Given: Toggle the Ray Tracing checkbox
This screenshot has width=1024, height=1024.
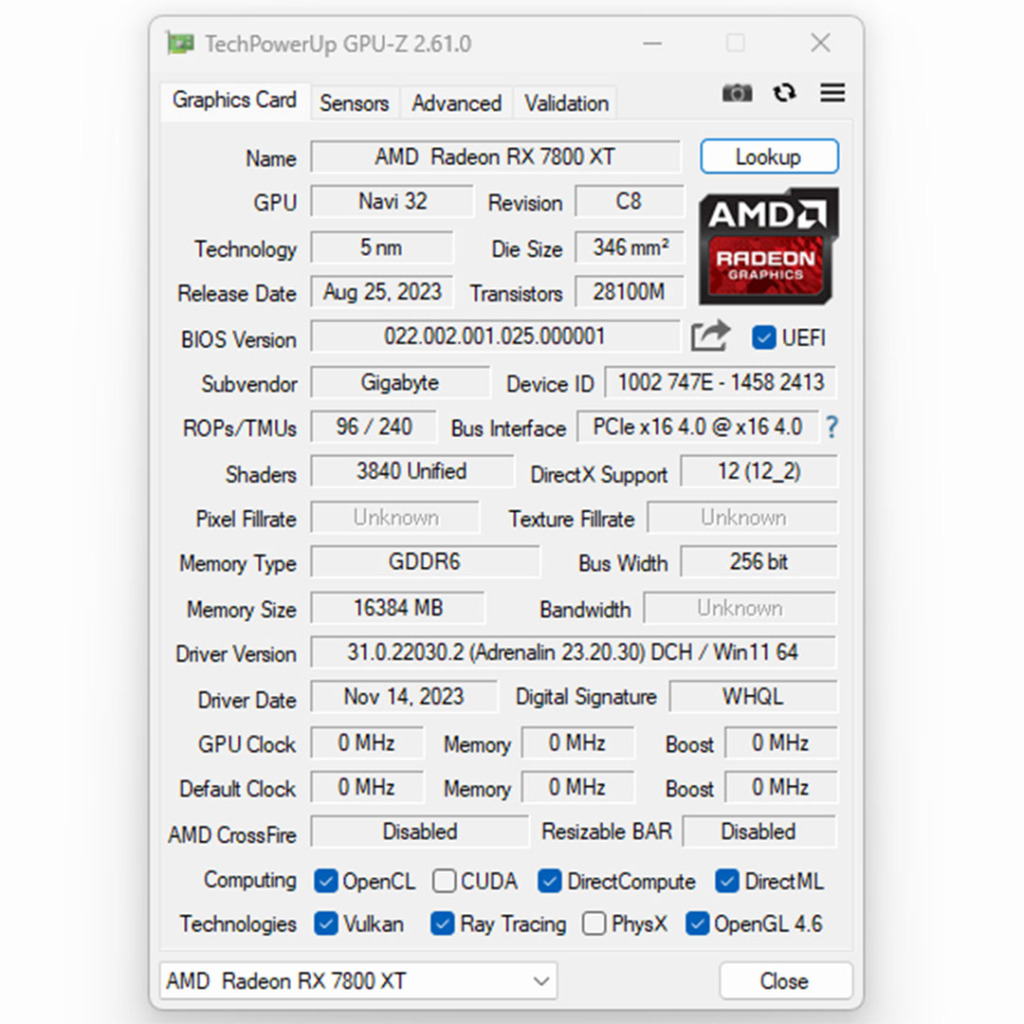Looking at the screenshot, I should coord(442,923).
